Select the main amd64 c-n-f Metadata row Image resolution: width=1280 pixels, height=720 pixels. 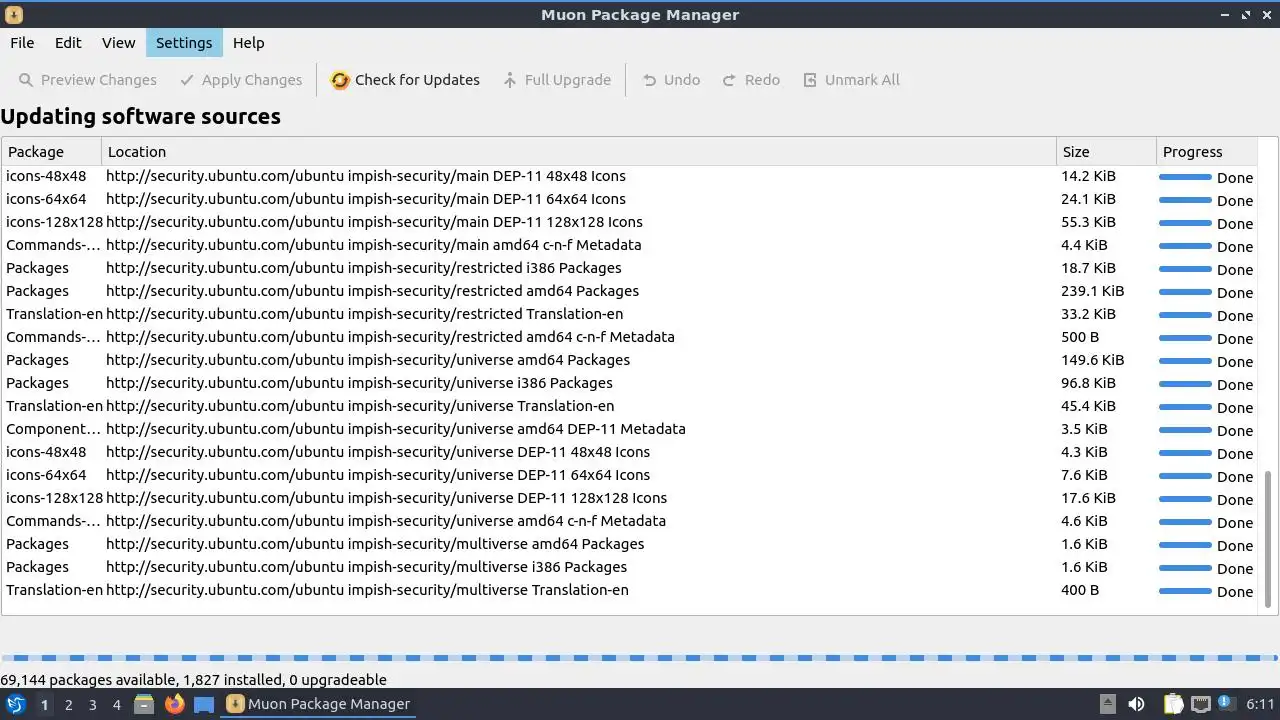click(630, 245)
